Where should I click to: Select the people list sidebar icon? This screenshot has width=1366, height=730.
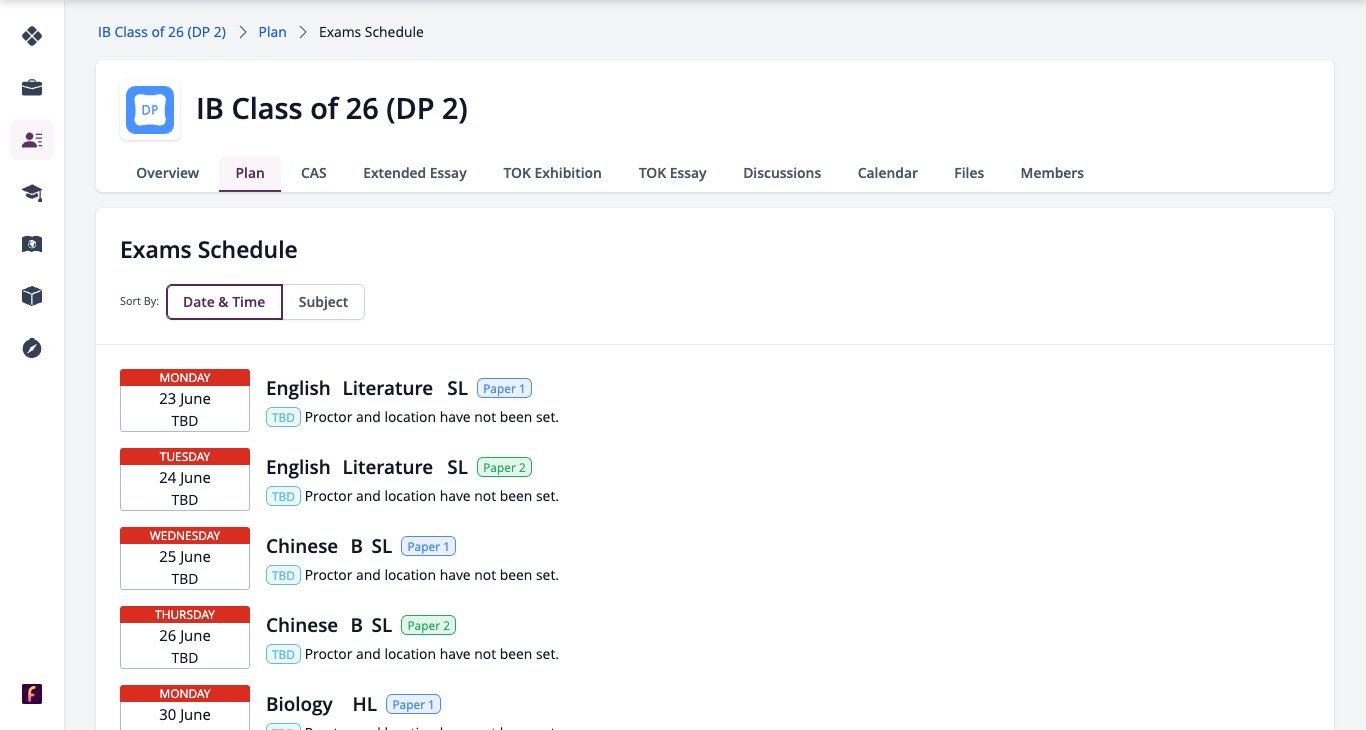[x=32, y=140]
